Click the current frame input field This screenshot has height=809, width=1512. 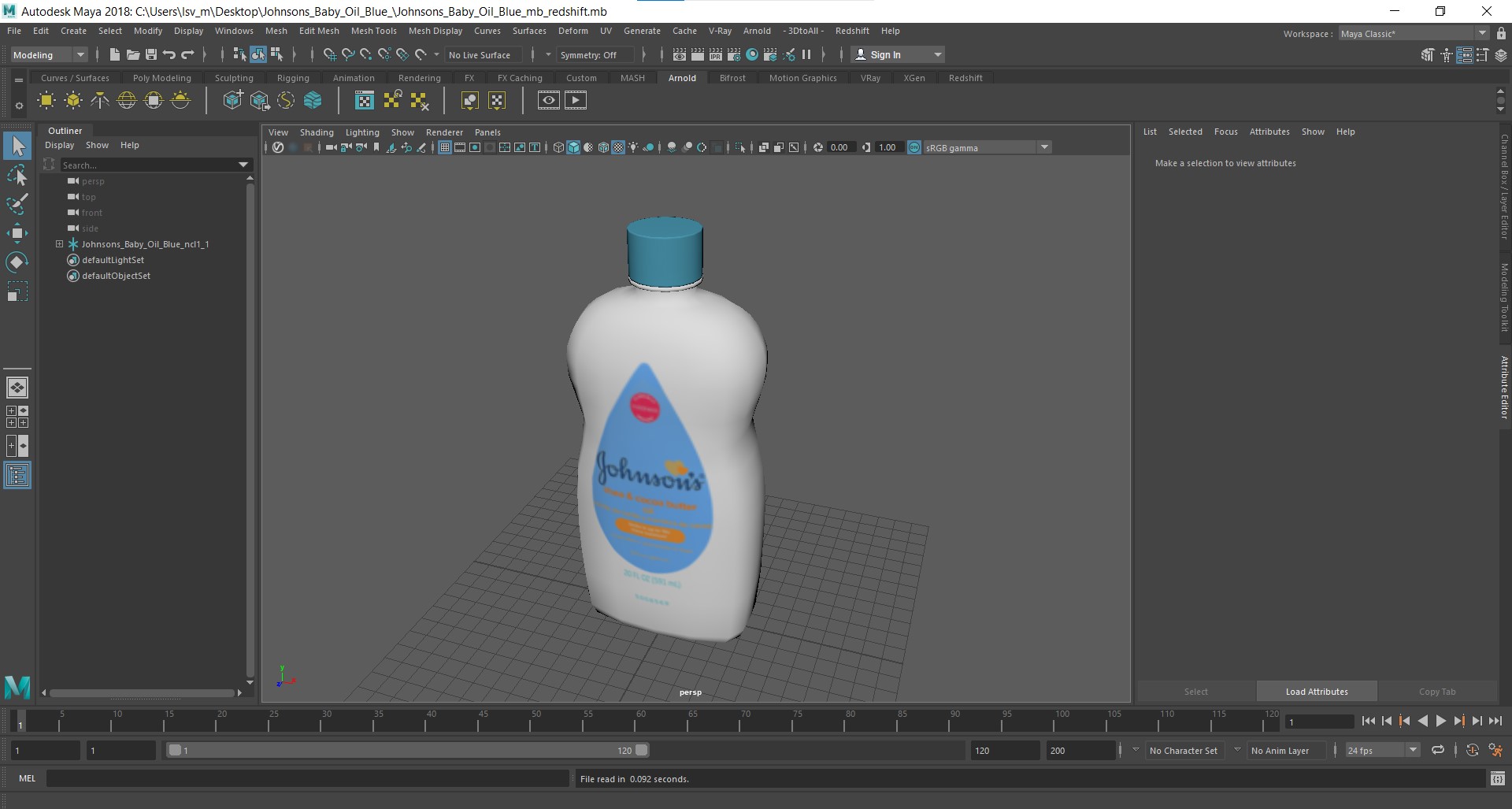tap(1318, 722)
